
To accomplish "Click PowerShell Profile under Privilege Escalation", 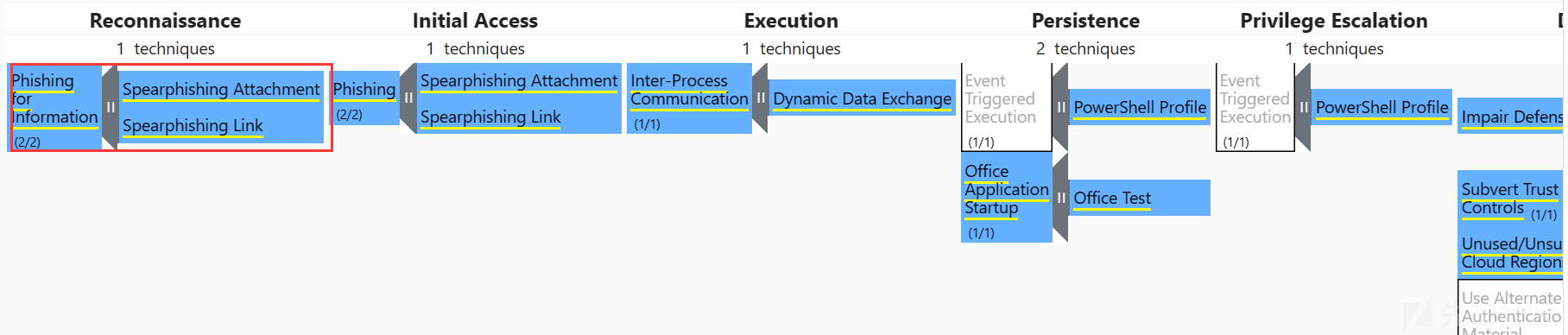I will pos(1381,107).
